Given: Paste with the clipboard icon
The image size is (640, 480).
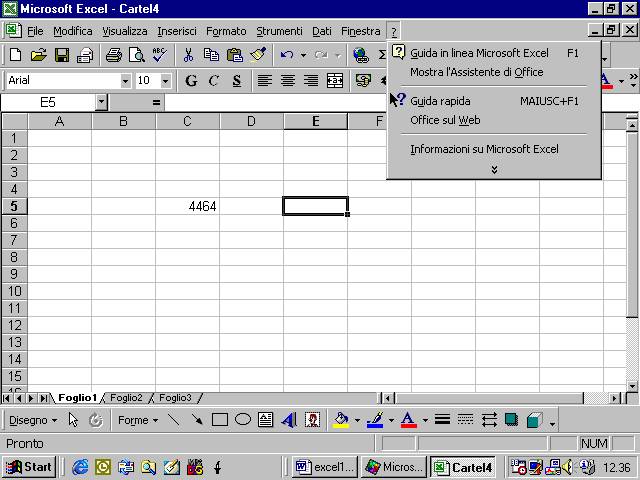Looking at the screenshot, I should (234, 55).
